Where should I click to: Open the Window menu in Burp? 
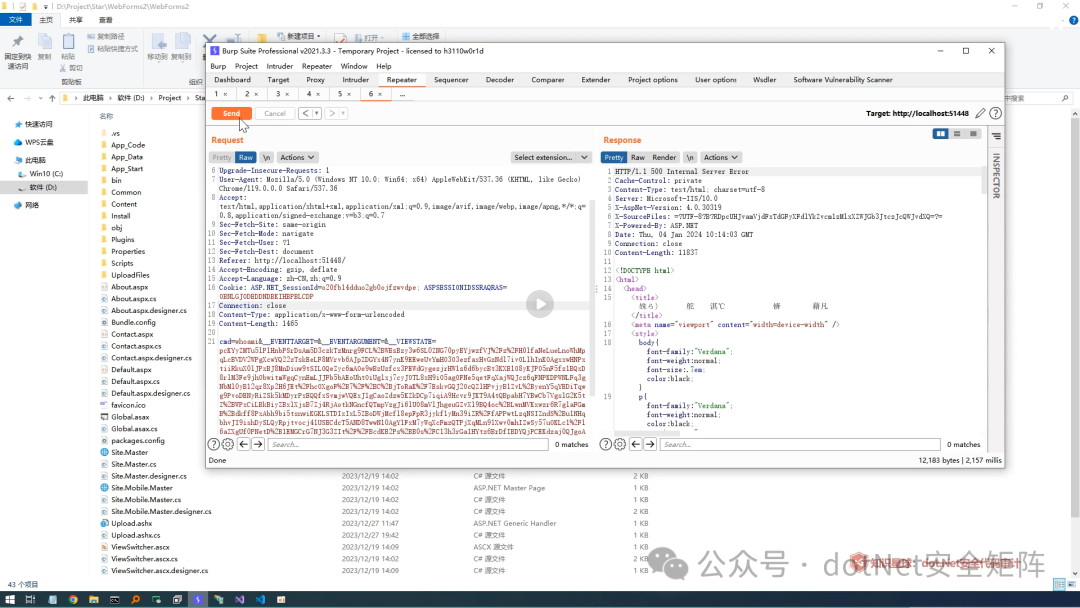(x=353, y=66)
